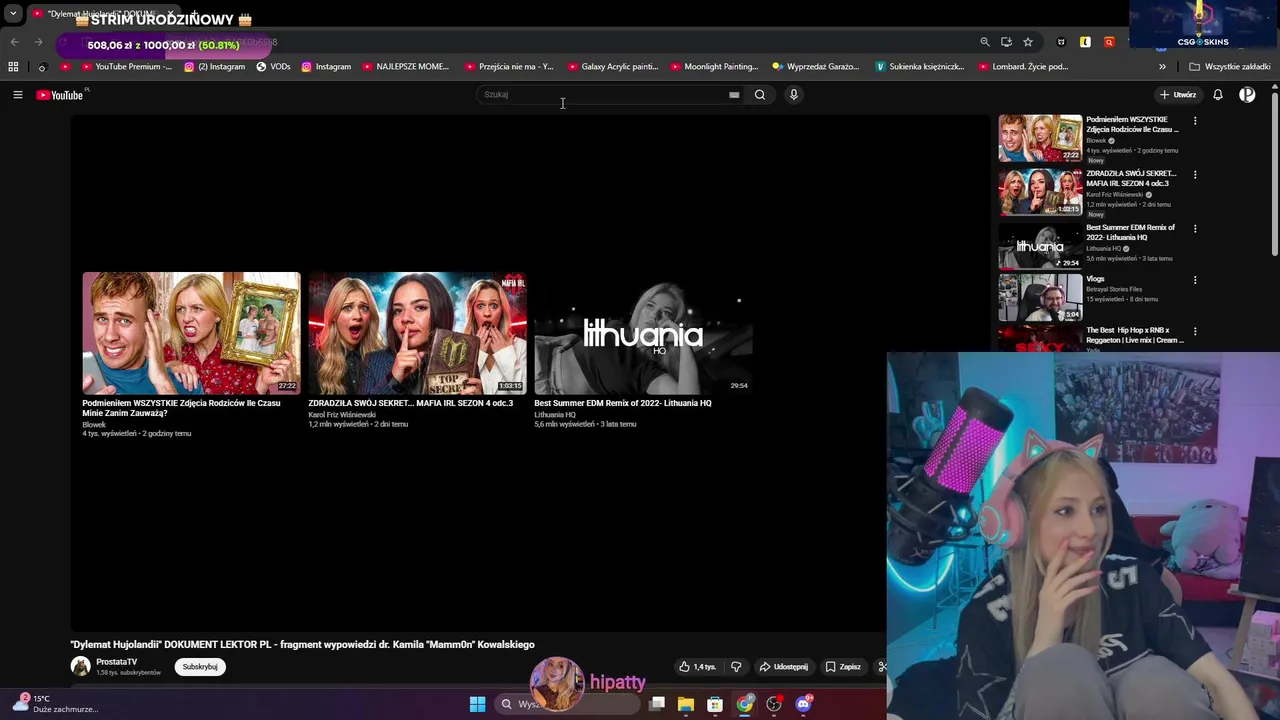The width and height of the screenshot is (1280, 720).
Task: Open Discord from the taskbar
Action: click(803, 704)
